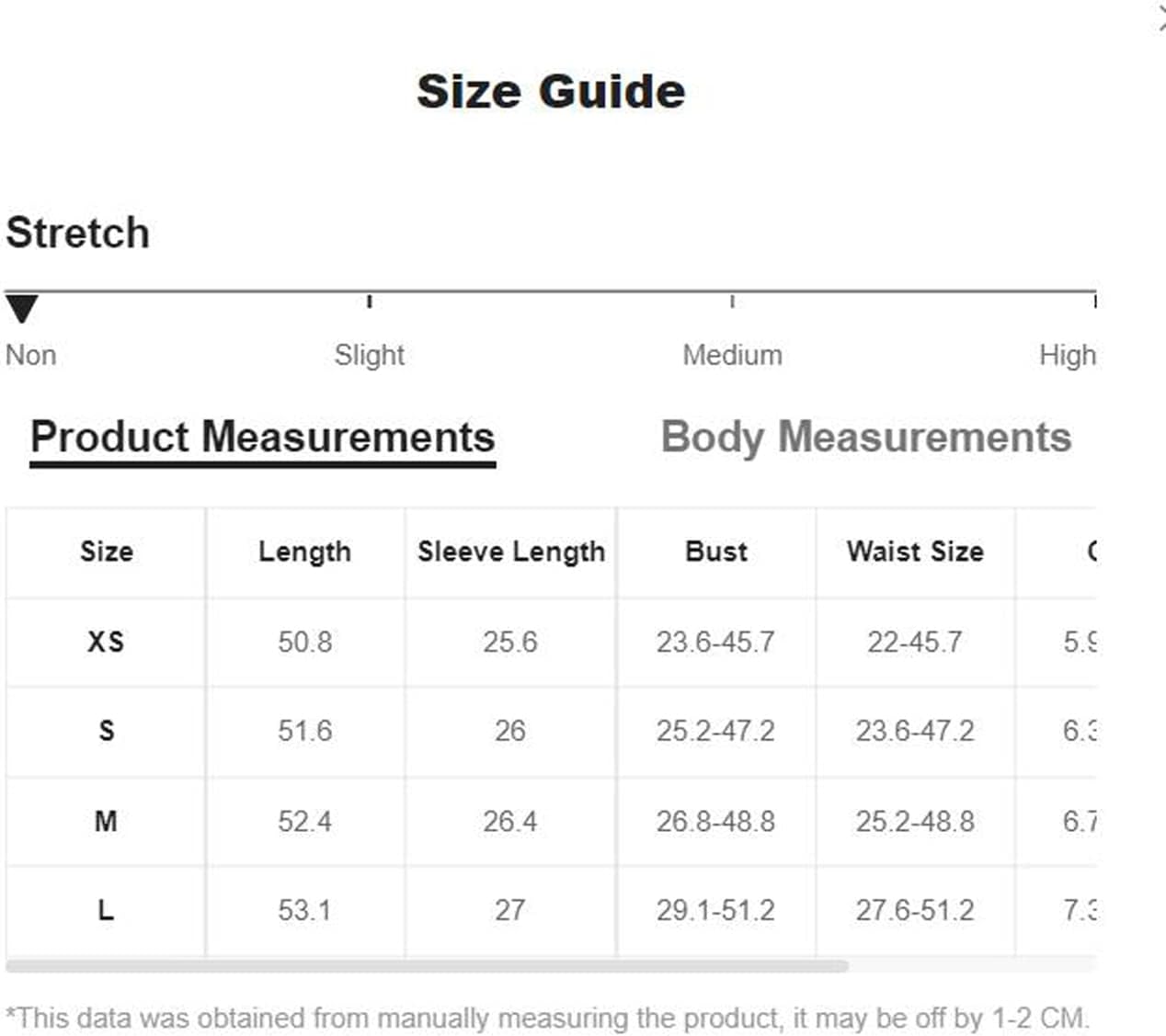The height and width of the screenshot is (1036, 1166).
Task: Click the L waist value 27.6-51.2
Action: [915, 910]
